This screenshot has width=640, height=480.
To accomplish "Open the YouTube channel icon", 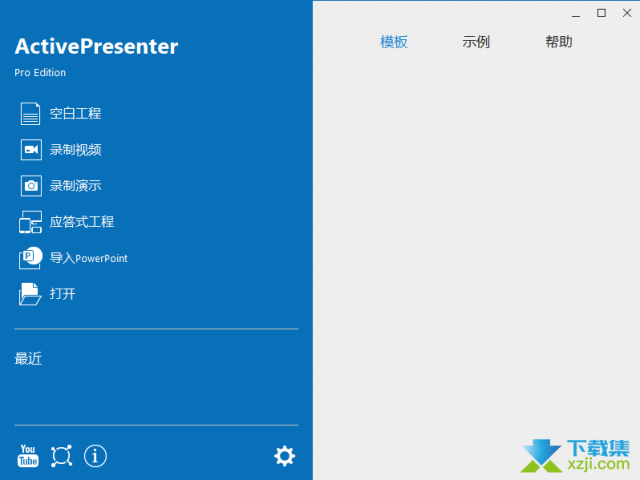I will click(x=28, y=456).
